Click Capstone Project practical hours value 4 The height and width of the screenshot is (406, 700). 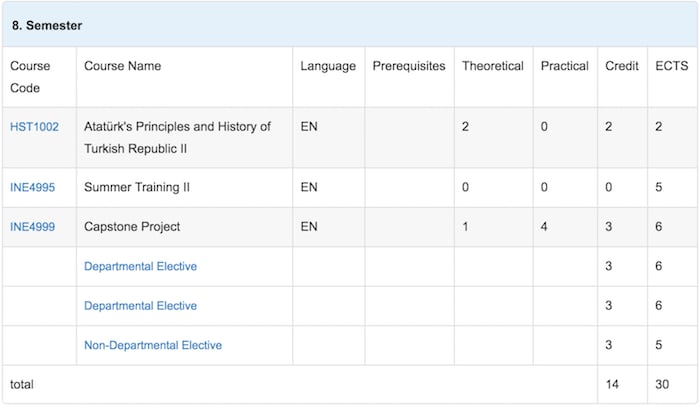[544, 226]
